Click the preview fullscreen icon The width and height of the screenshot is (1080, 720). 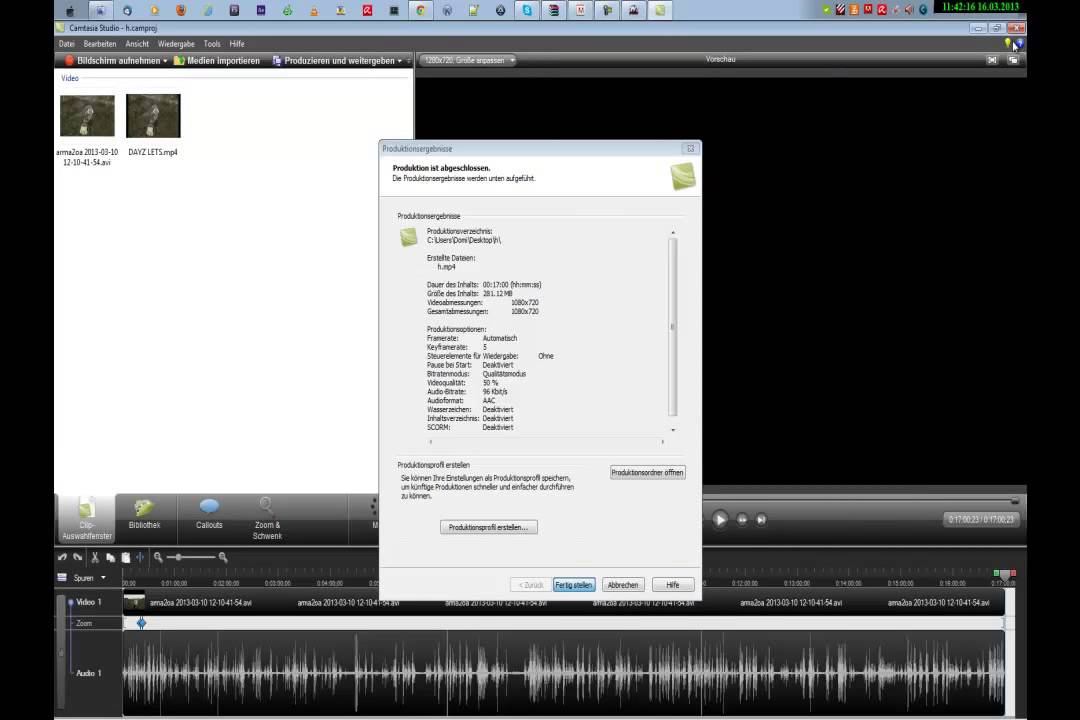coord(992,60)
